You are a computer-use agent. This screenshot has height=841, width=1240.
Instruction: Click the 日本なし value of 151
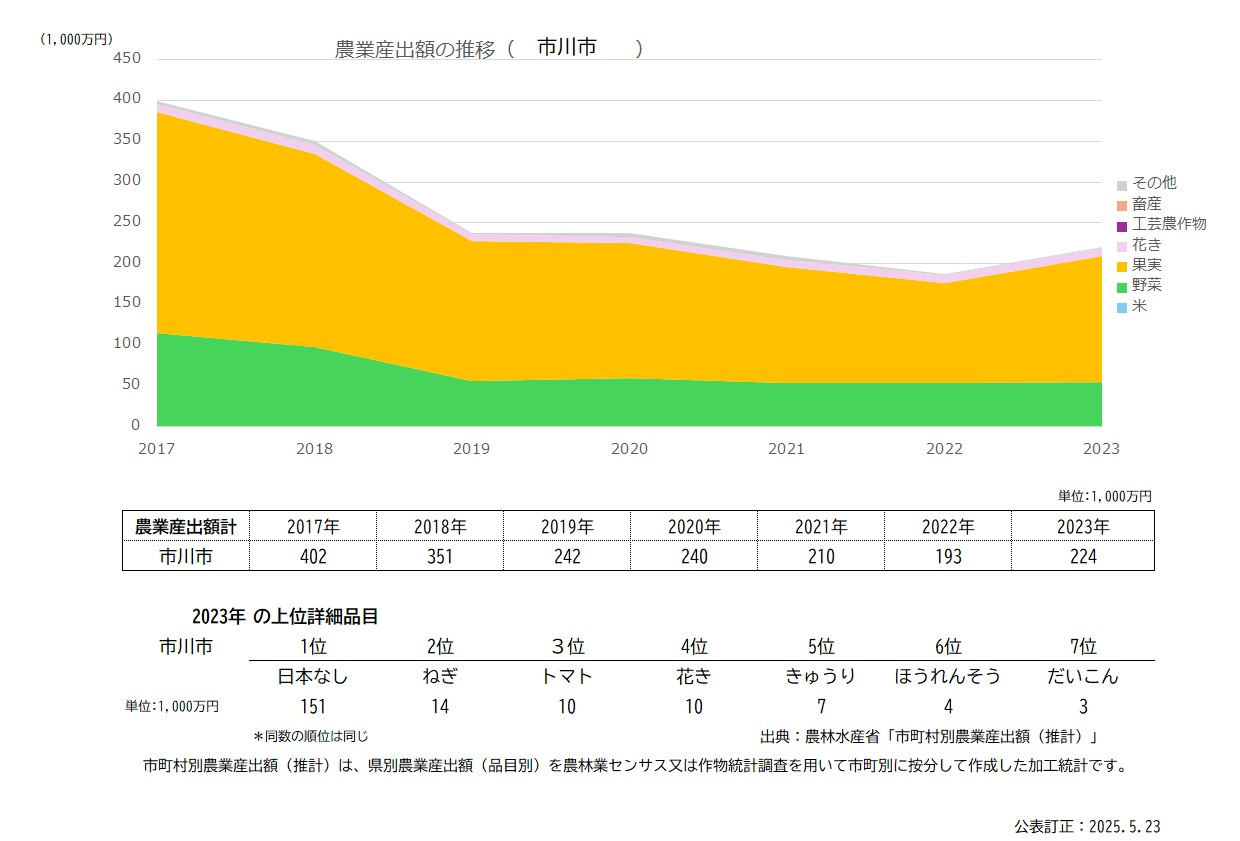[x=313, y=706]
